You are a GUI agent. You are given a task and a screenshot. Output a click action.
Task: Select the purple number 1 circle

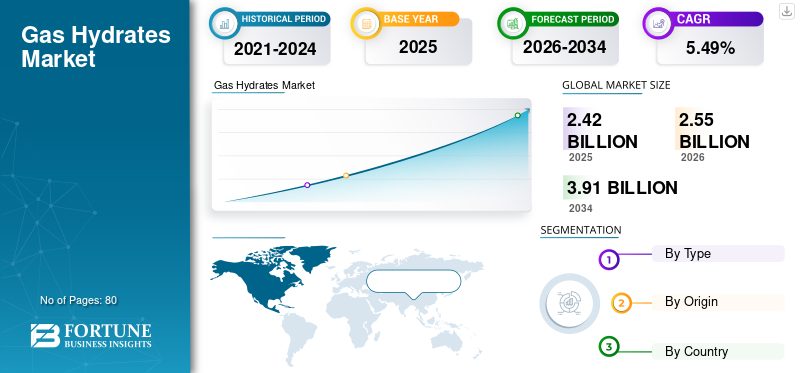[608, 259]
